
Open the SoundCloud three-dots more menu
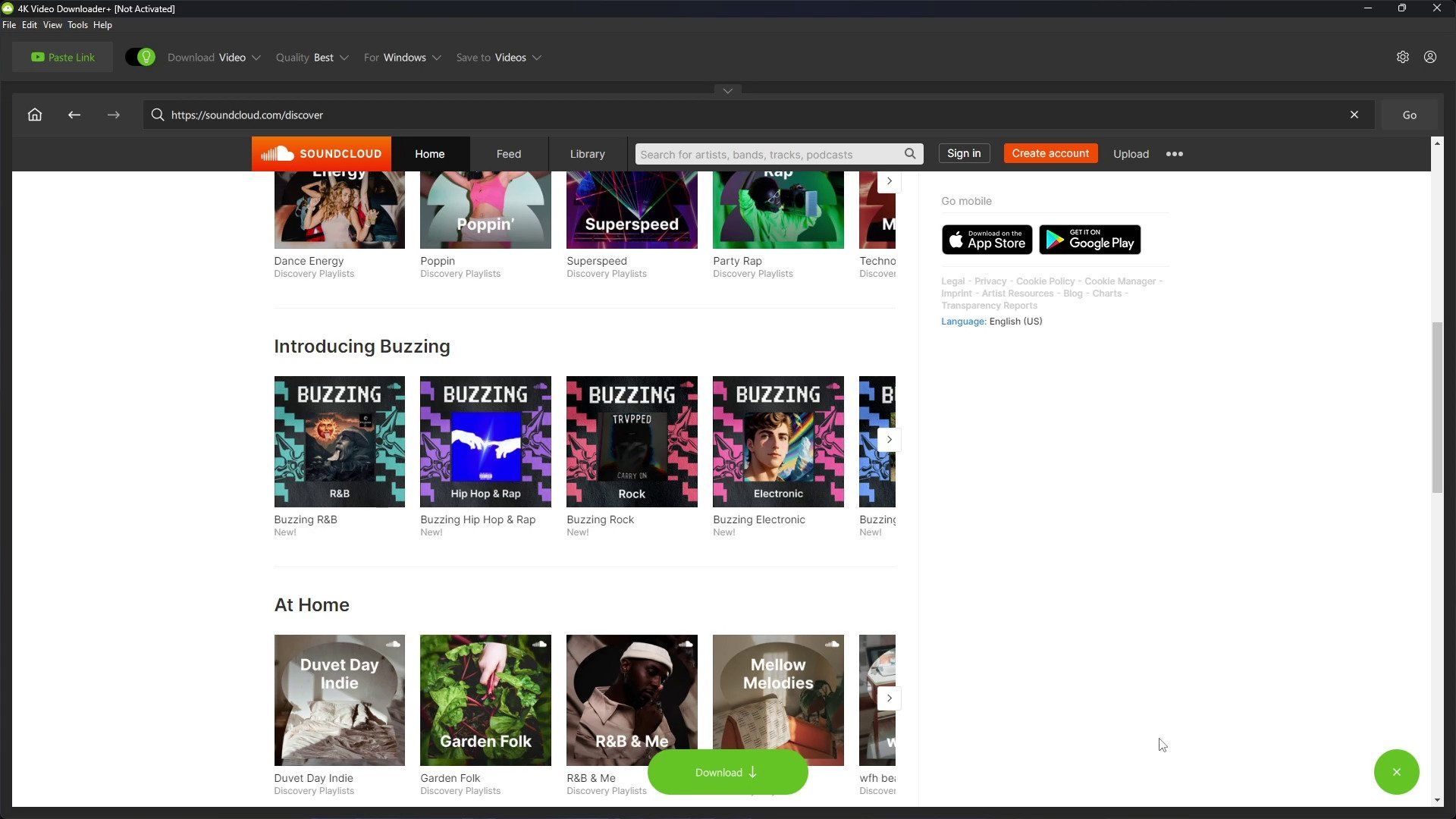tap(1175, 154)
